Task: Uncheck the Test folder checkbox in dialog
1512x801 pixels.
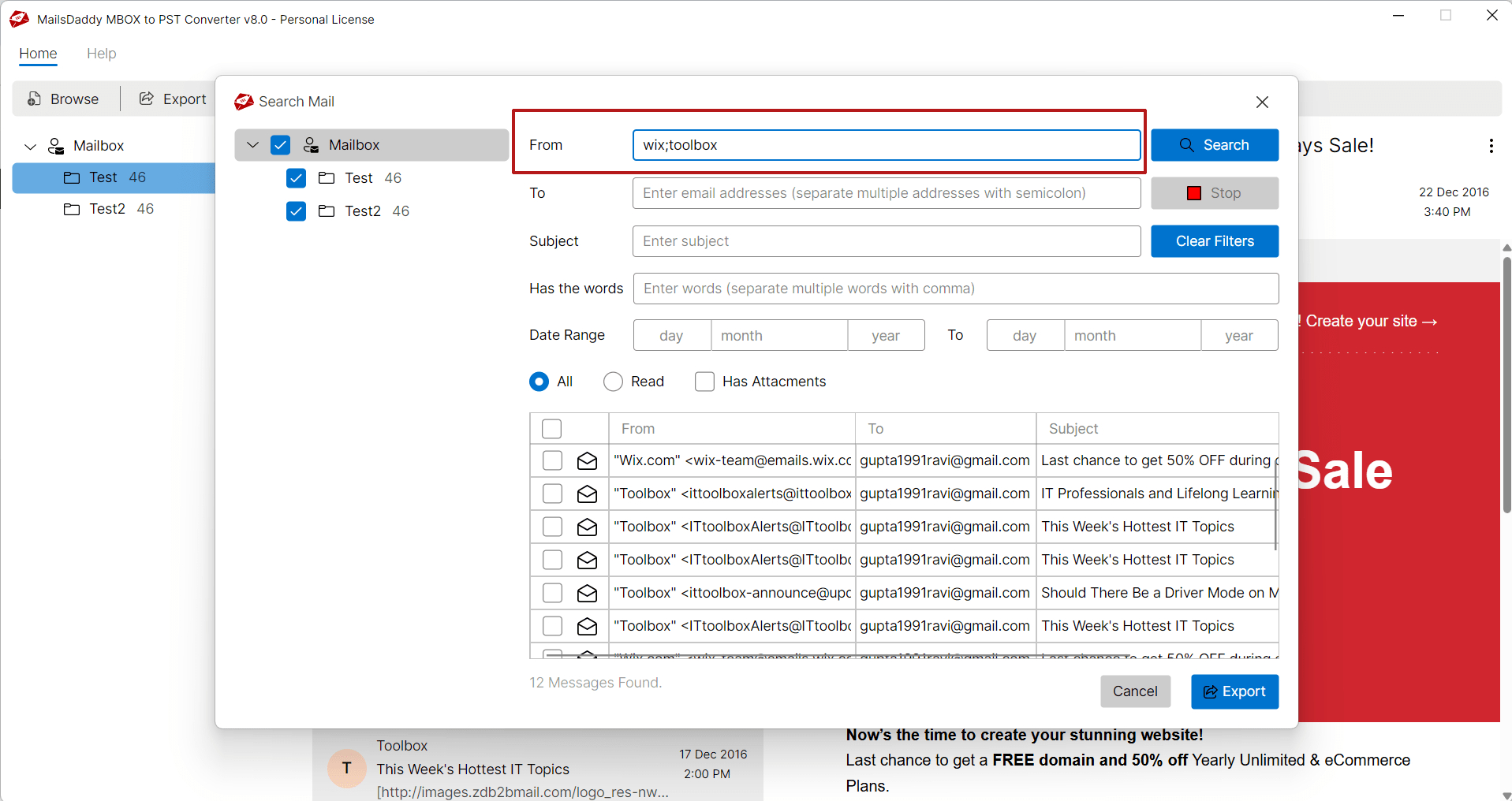Action: click(296, 178)
